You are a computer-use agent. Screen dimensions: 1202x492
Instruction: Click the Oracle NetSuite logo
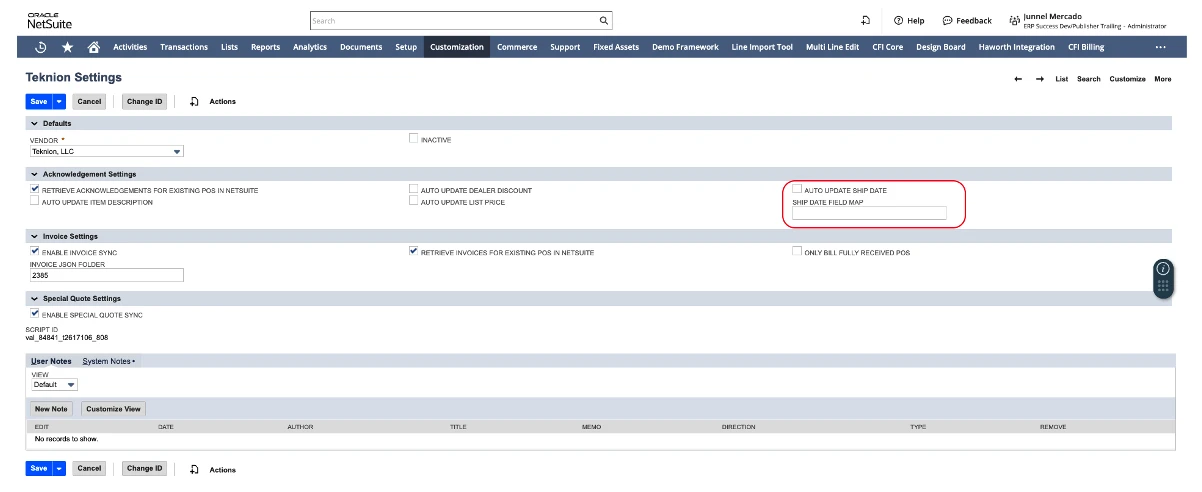coord(49,20)
